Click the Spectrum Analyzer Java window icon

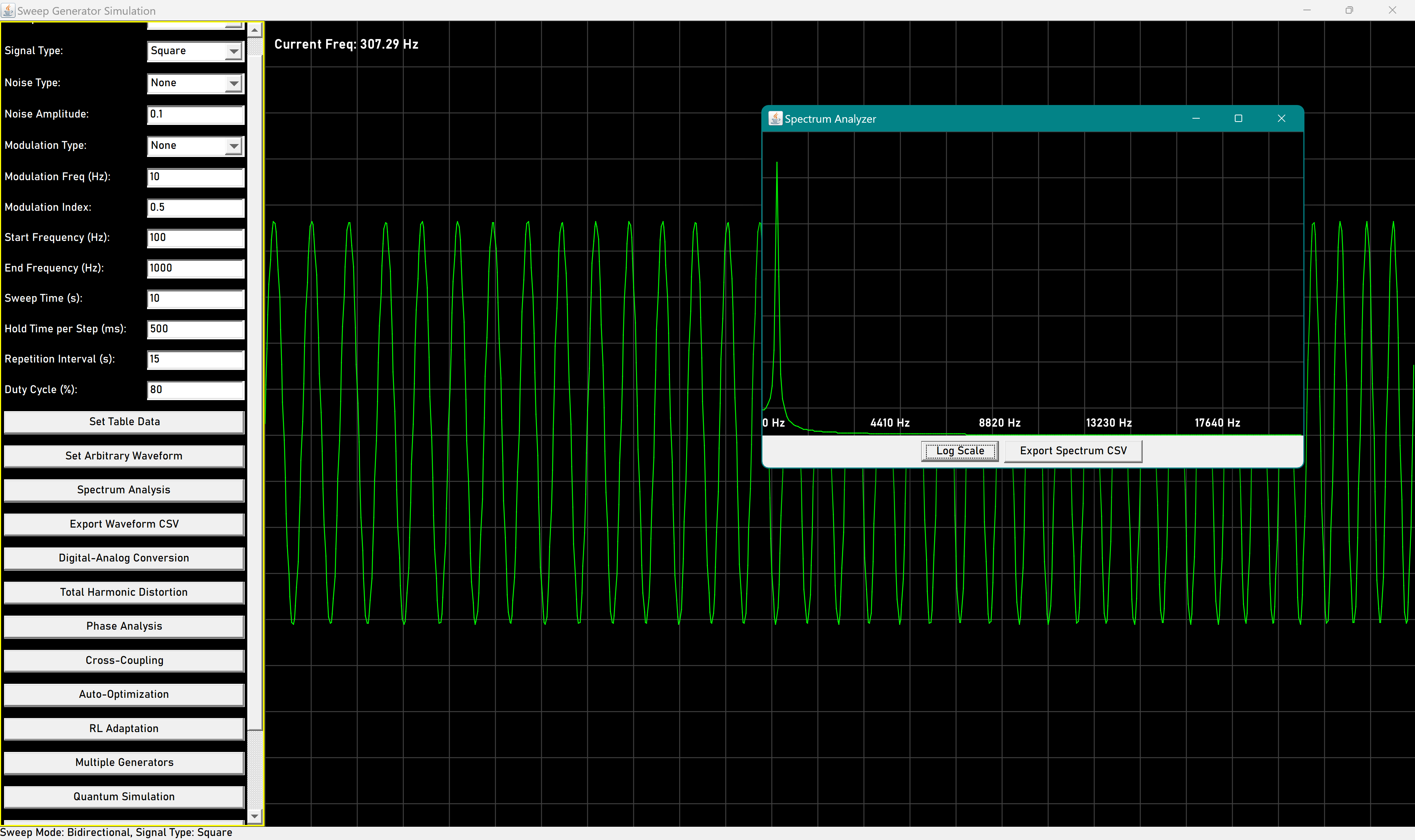775,118
